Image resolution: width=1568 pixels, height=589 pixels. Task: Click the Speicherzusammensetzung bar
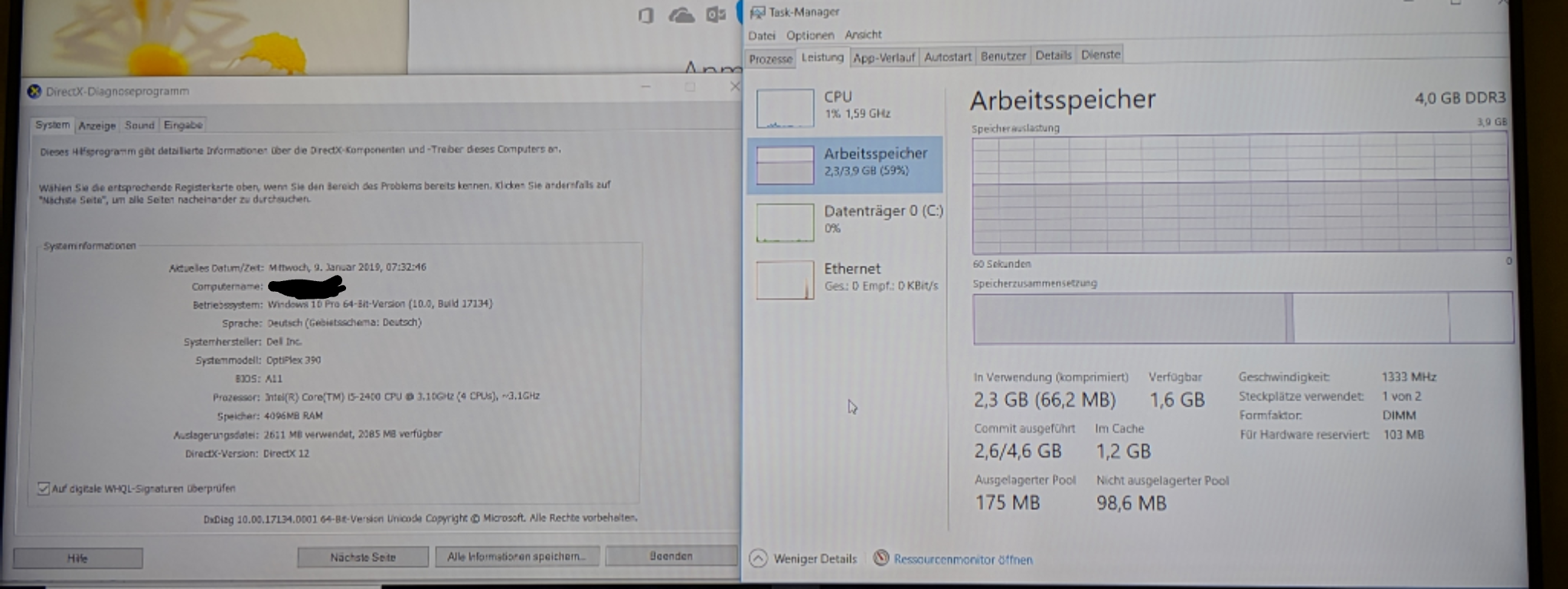1243,318
